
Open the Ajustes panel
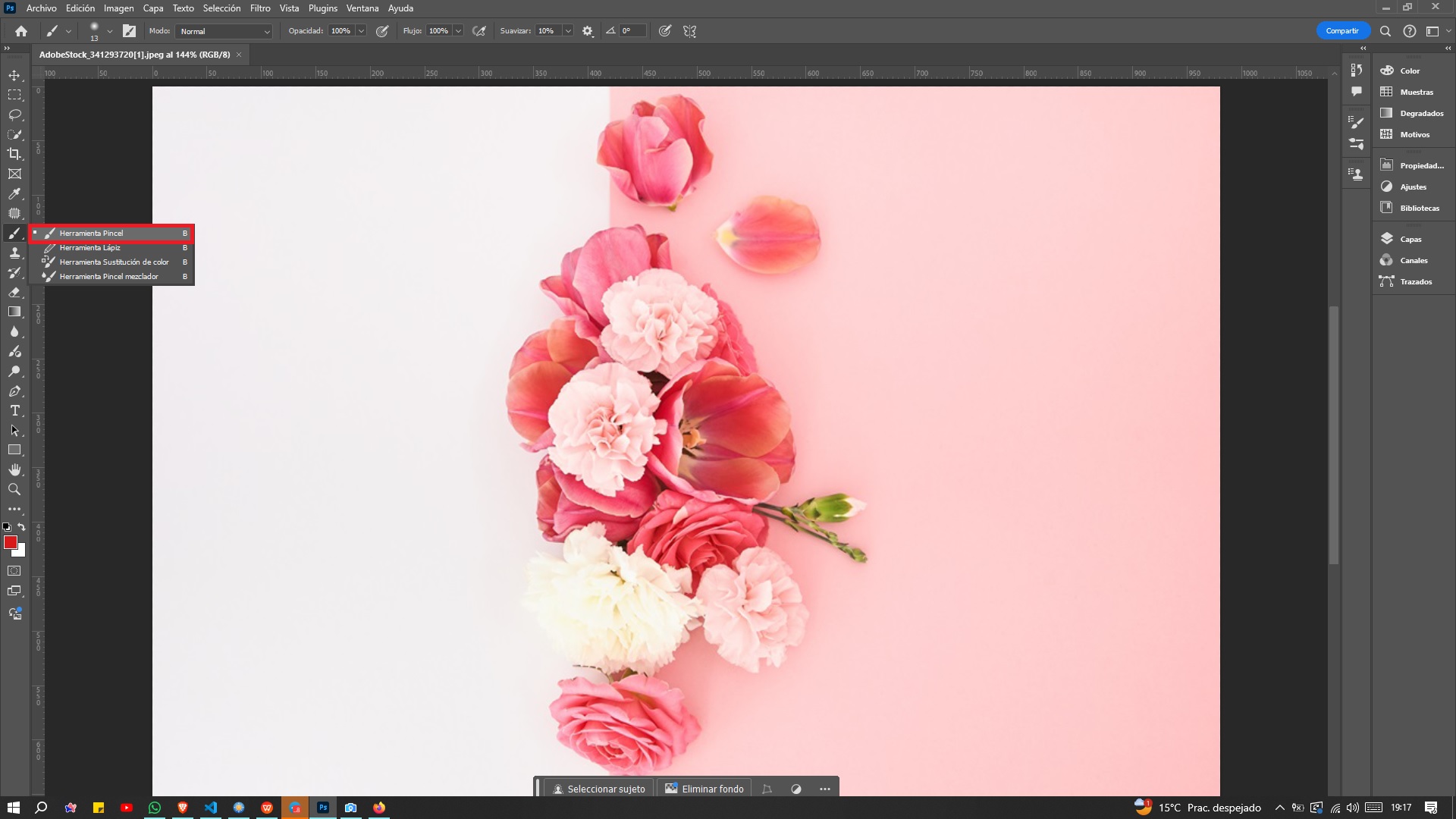pyautogui.click(x=1411, y=187)
